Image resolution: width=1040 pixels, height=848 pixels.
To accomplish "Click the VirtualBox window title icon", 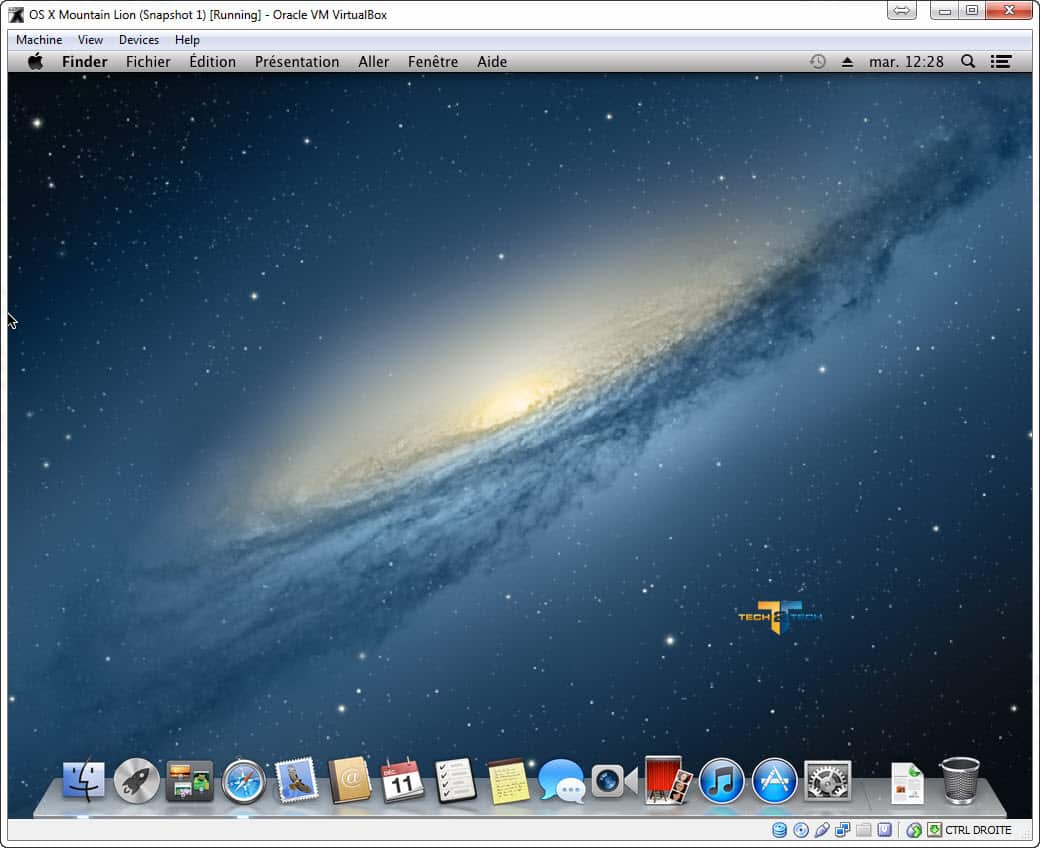I will click(x=16, y=15).
